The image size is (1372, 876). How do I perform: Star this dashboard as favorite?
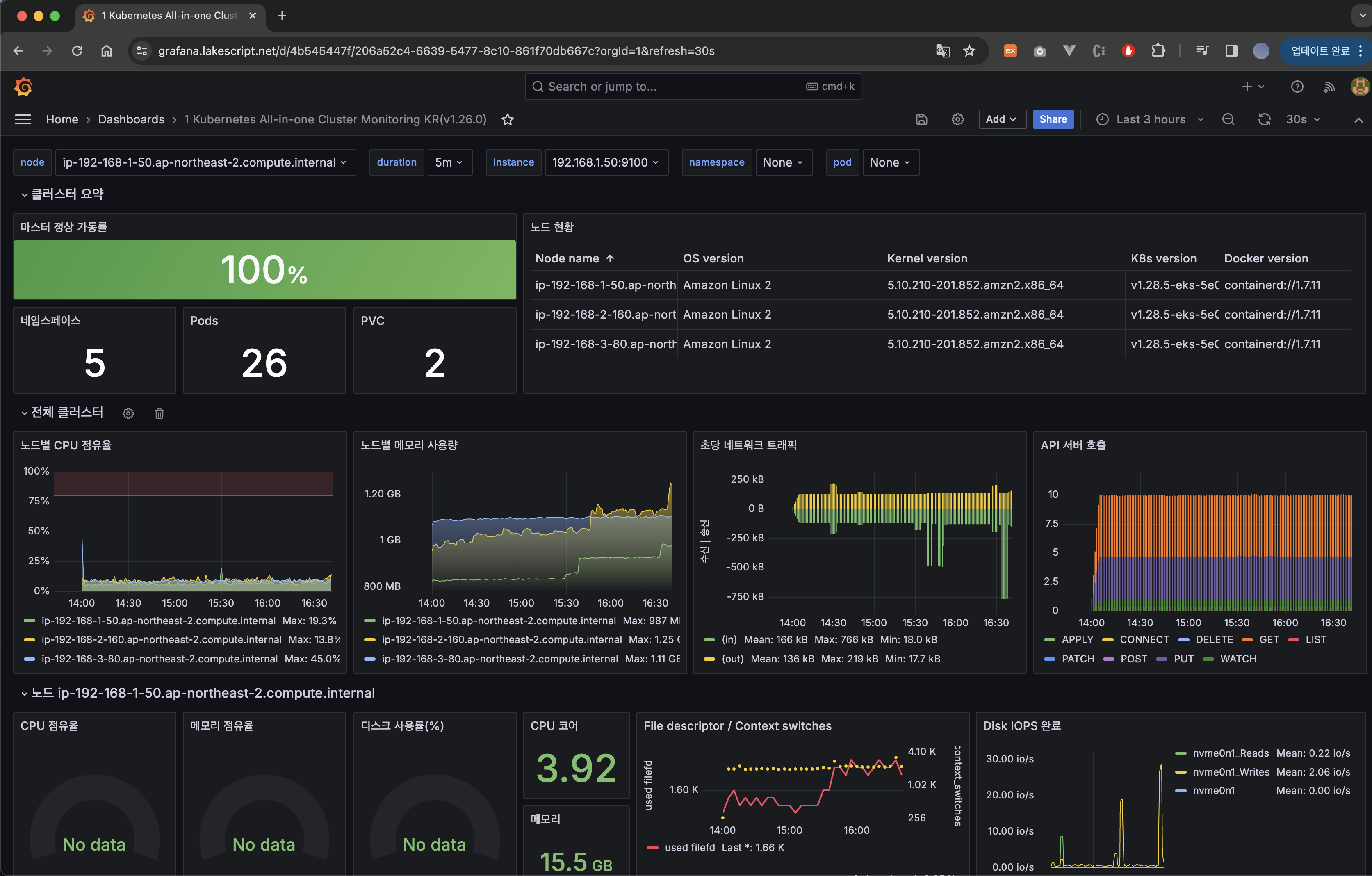coord(507,120)
